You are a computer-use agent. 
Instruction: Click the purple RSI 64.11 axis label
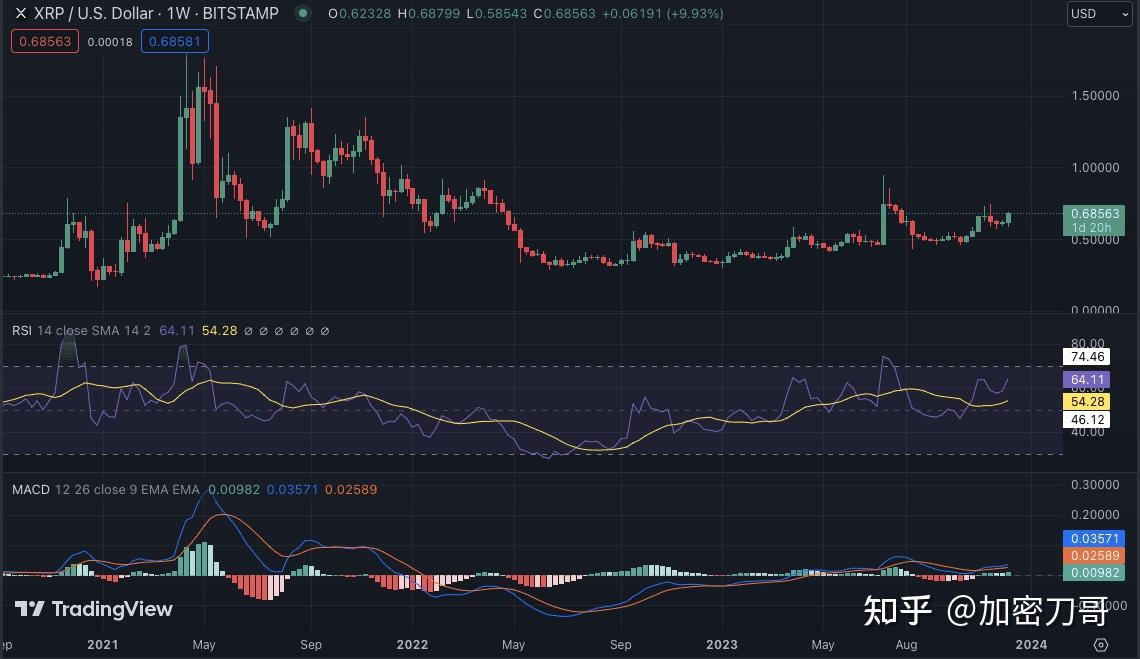pos(1087,380)
